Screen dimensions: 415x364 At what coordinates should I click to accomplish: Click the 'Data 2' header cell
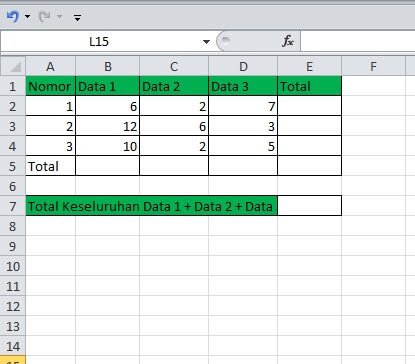(x=174, y=86)
